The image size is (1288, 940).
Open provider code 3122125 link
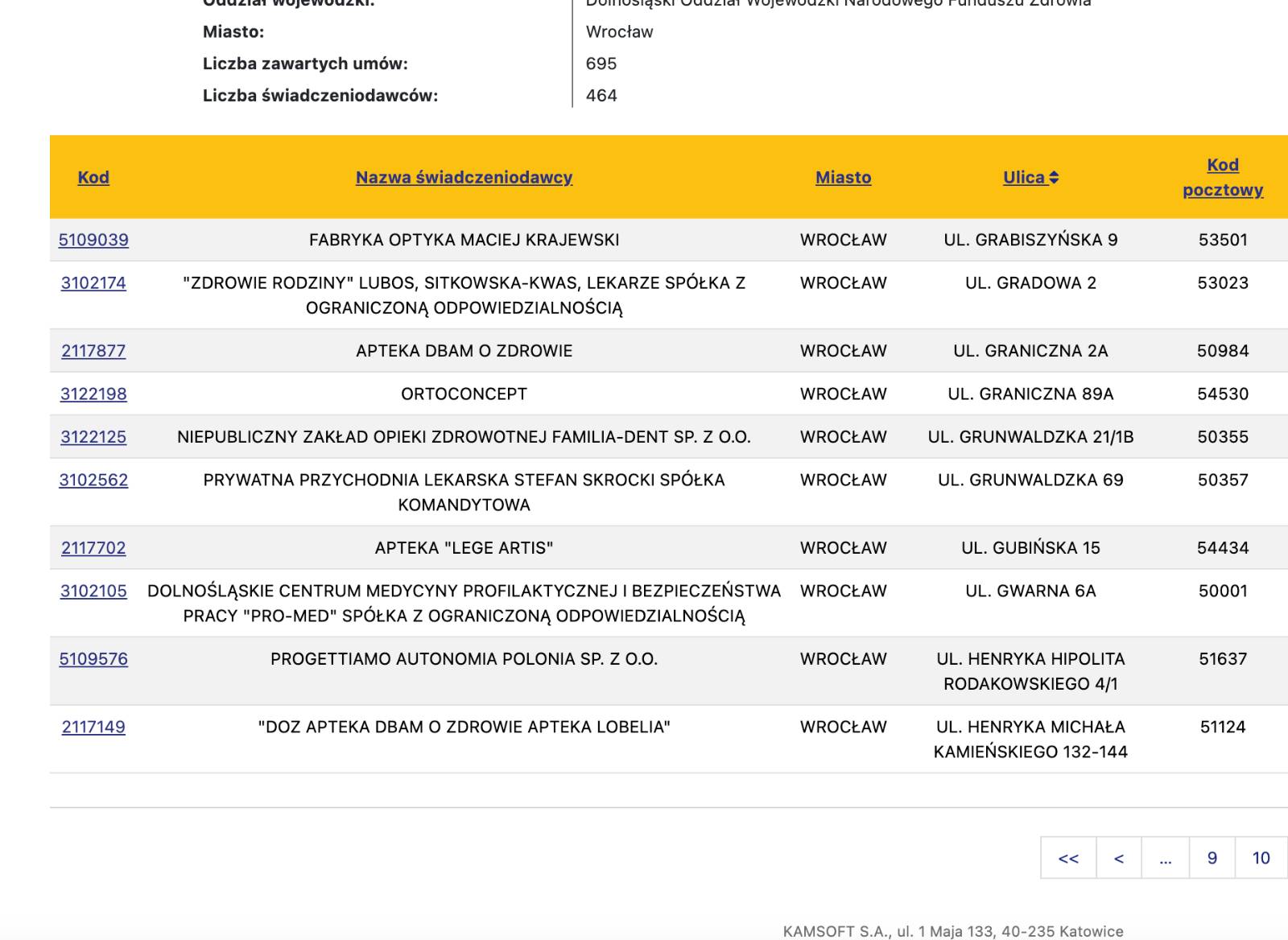point(93,437)
